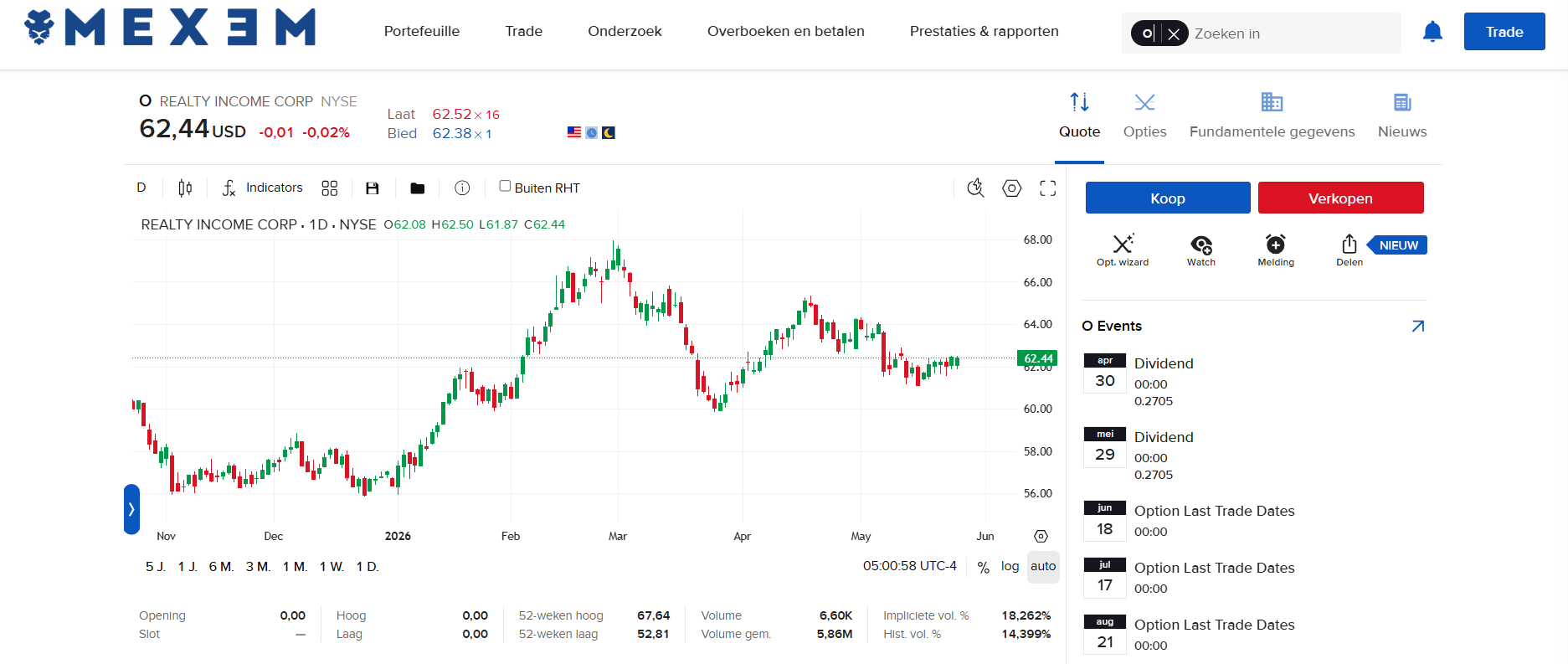Click the MEXEM logo
The width and height of the screenshot is (1568, 664).
[170, 28]
